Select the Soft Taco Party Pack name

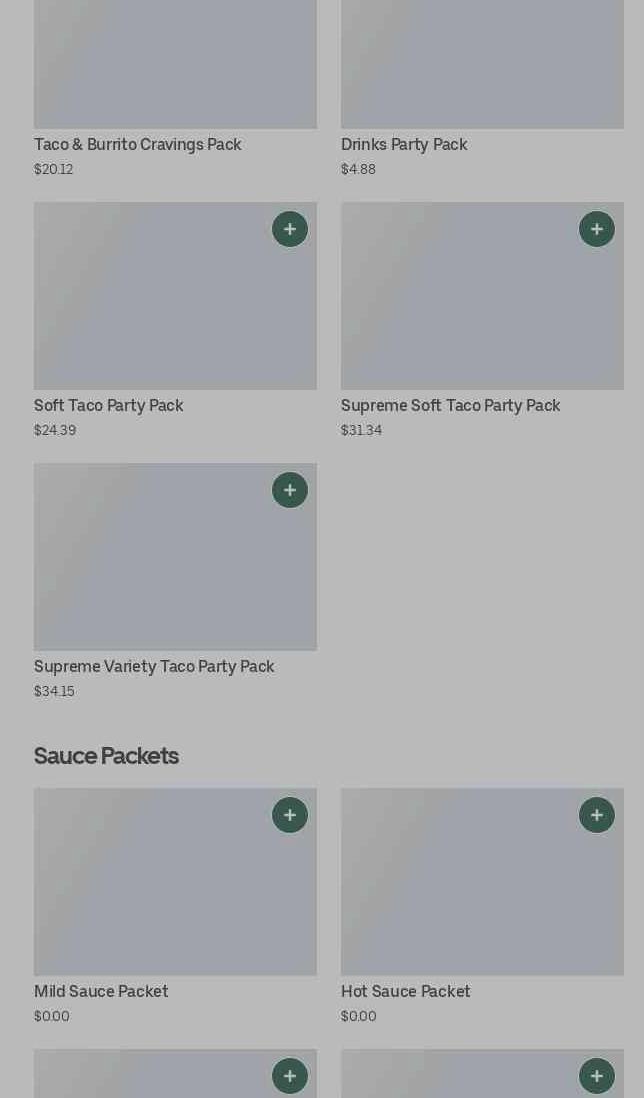click(109, 406)
